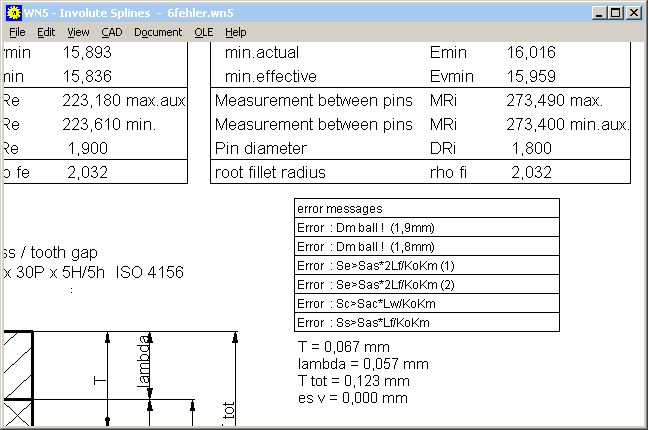Open the Edit menu
Screen dimensions: 648x430
(46, 32)
